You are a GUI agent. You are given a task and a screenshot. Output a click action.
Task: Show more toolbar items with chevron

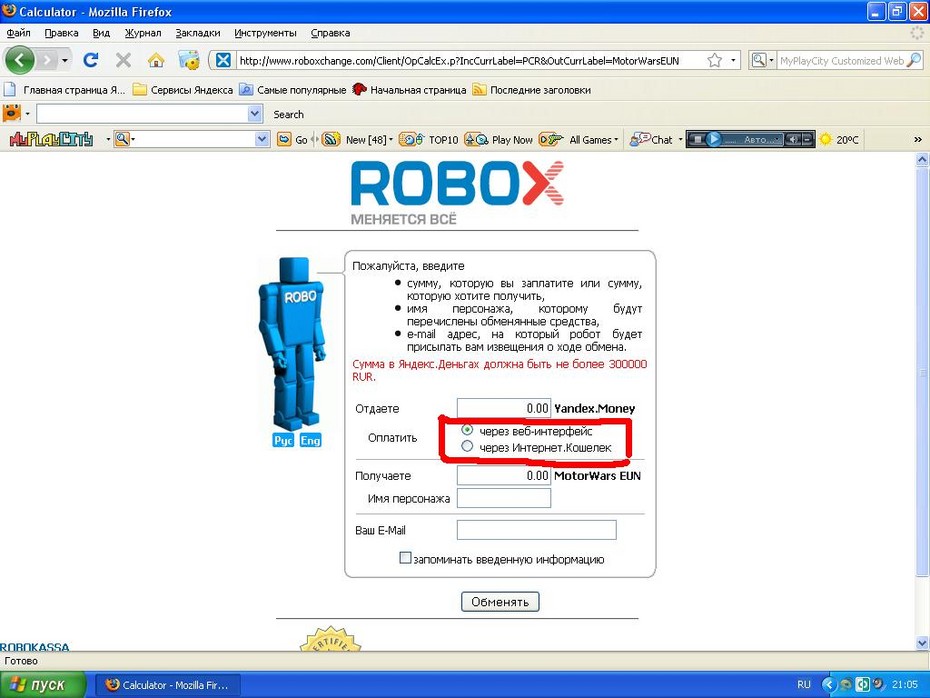click(x=918, y=140)
